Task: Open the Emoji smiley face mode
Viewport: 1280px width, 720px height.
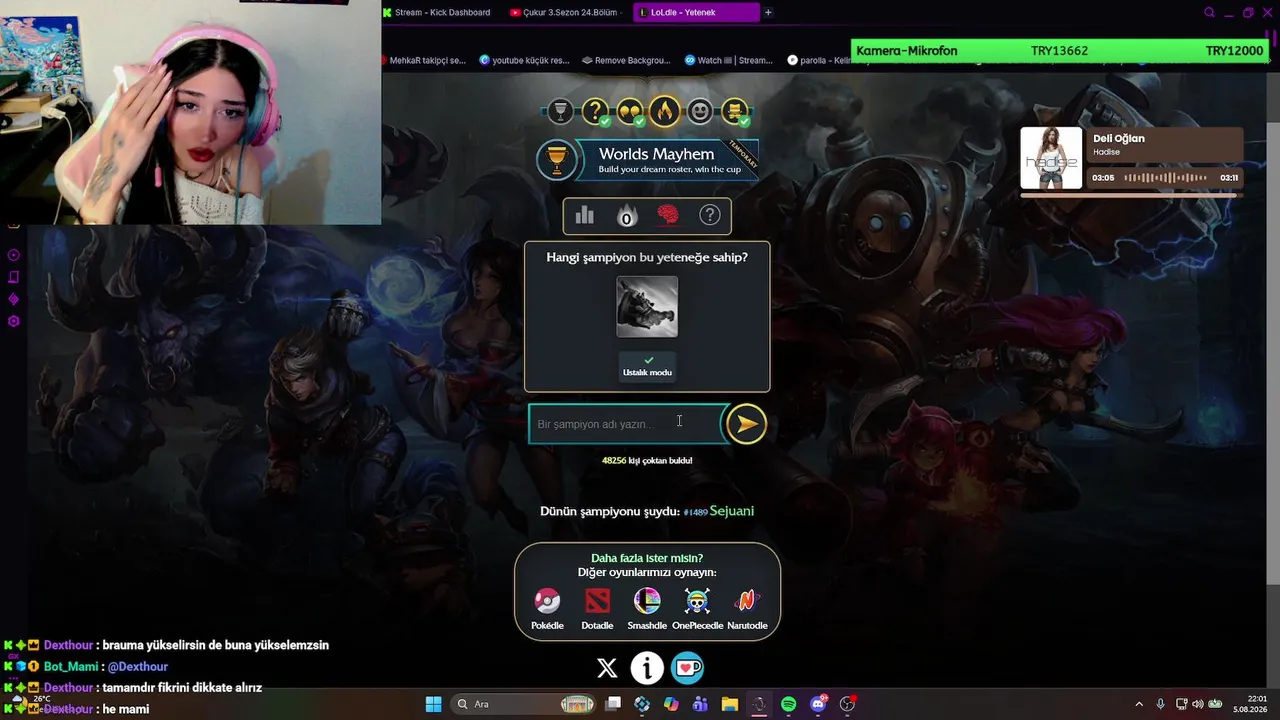Action: coord(700,111)
